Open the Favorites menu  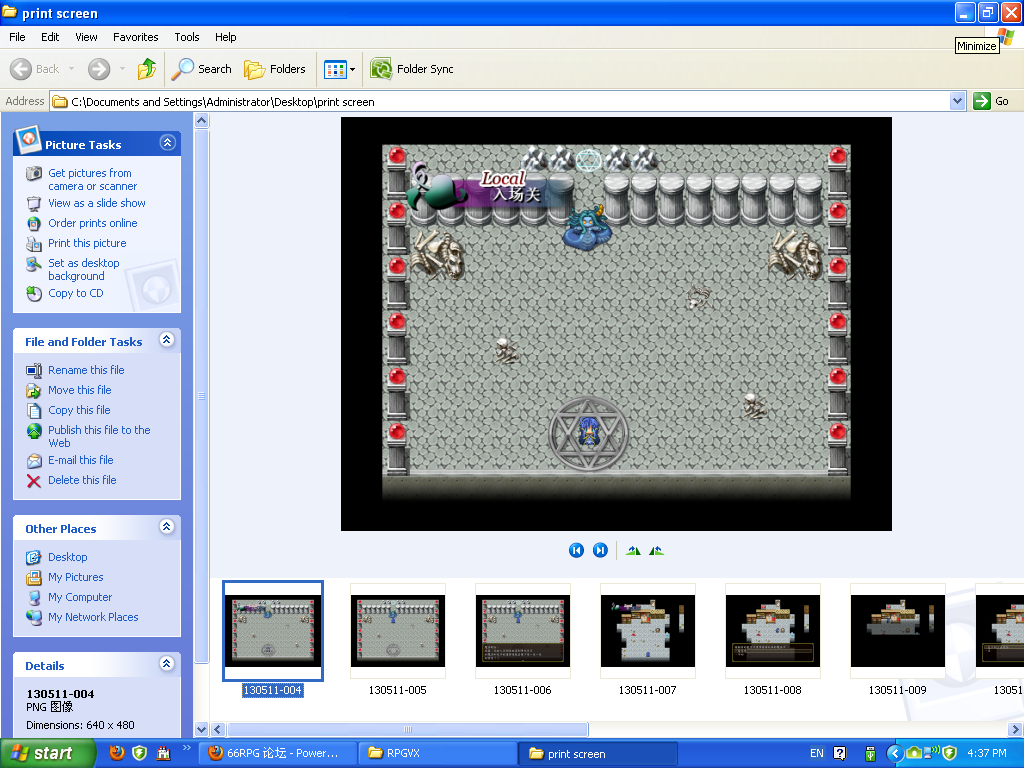(135, 37)
